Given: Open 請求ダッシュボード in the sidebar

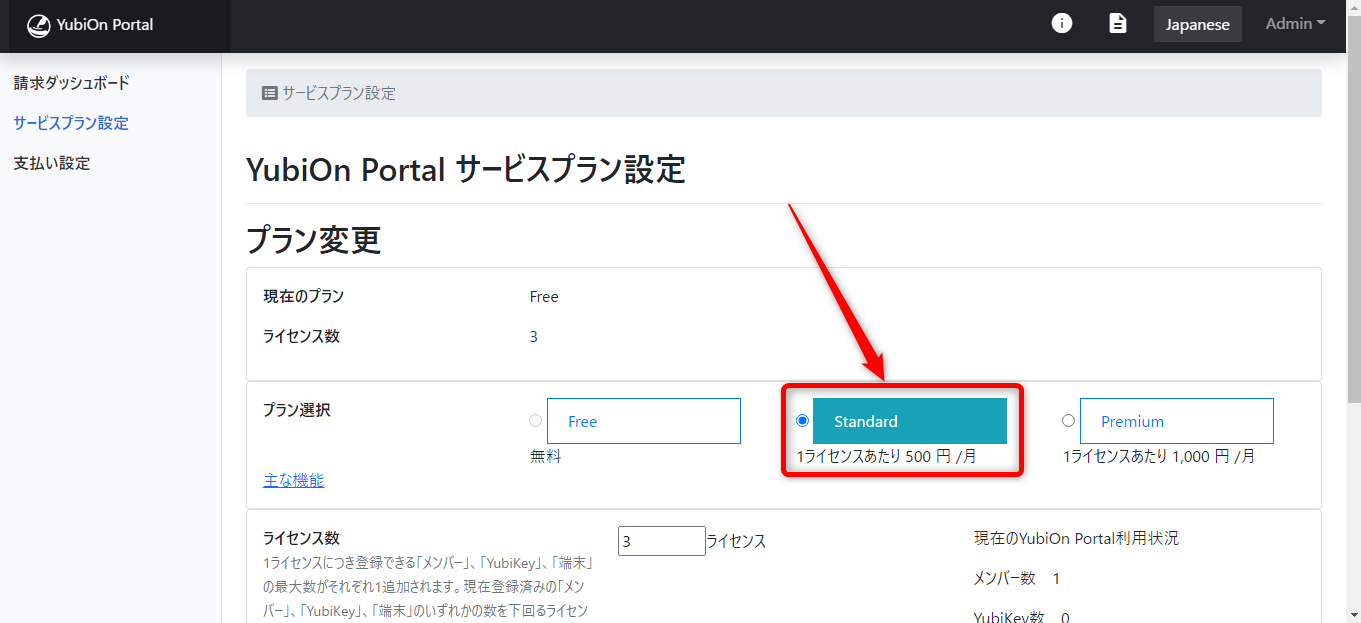Looking at the screenshot, I should pyautogui.click(x=72, y=83).
